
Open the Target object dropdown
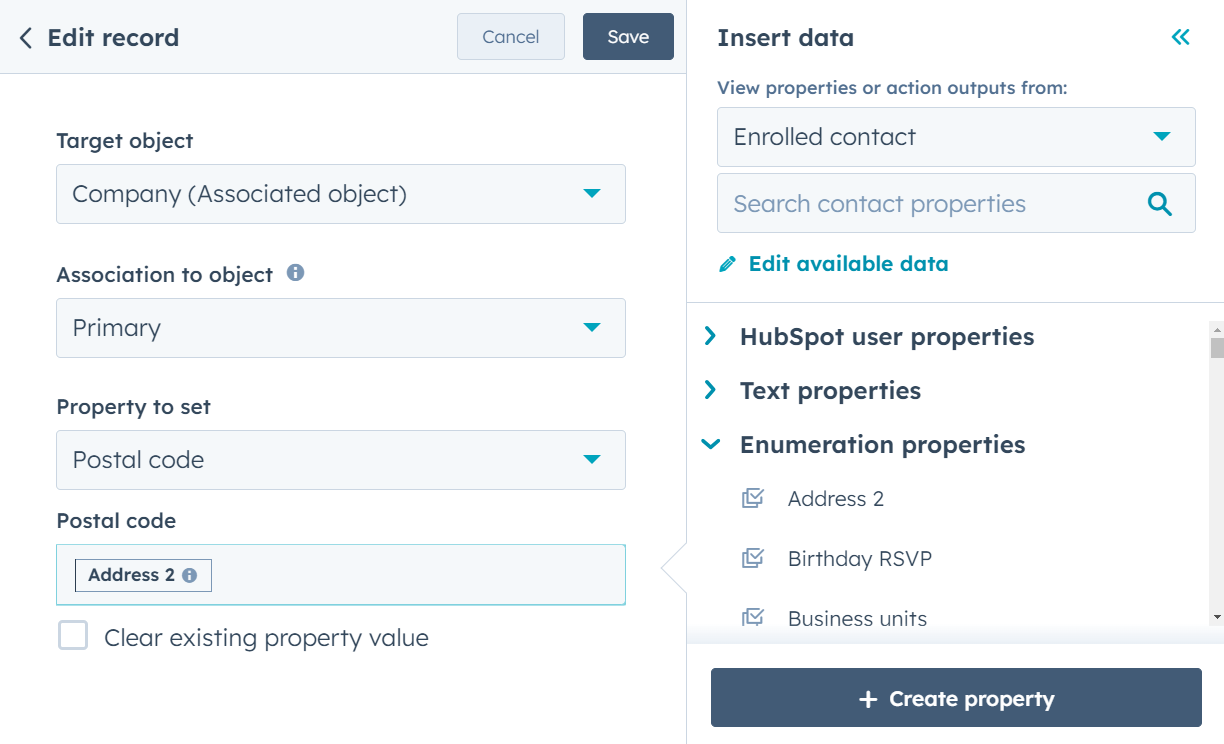(x=341, y=194)
